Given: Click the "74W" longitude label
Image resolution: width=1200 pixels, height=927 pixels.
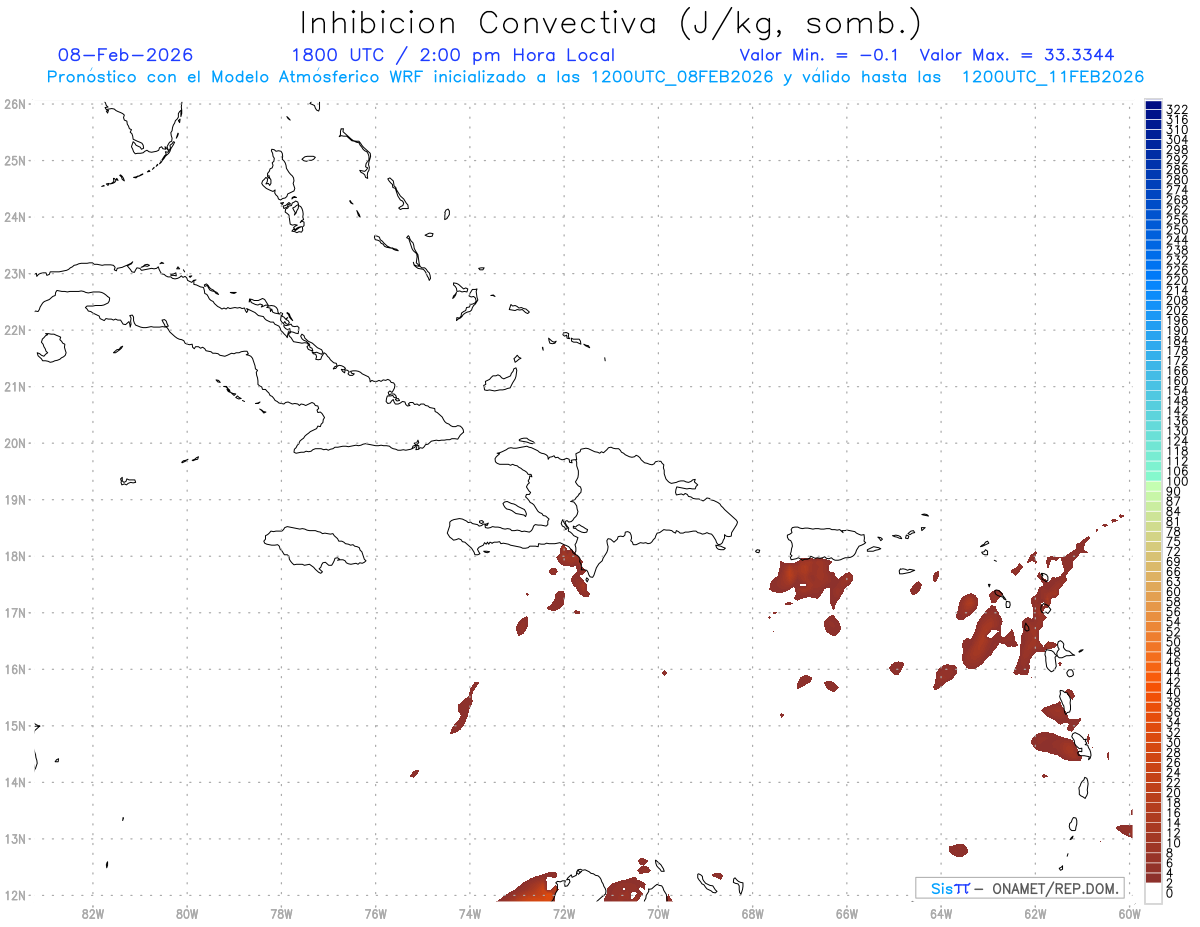Looking at the screenshot, I should click(470, 913).
